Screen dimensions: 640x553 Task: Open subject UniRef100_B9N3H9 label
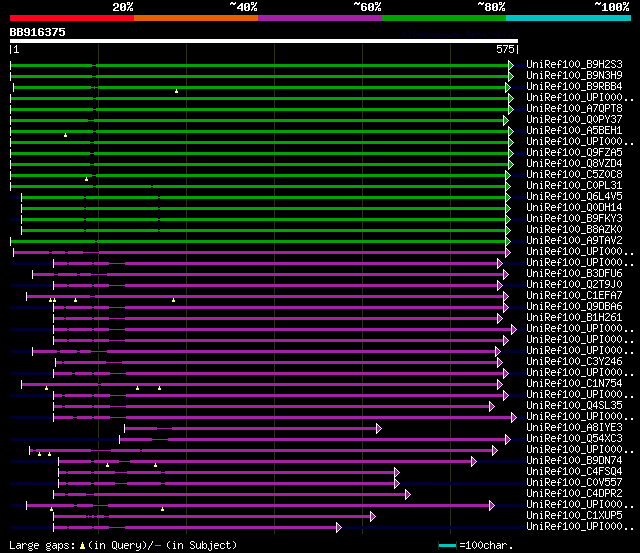[574, 75]
